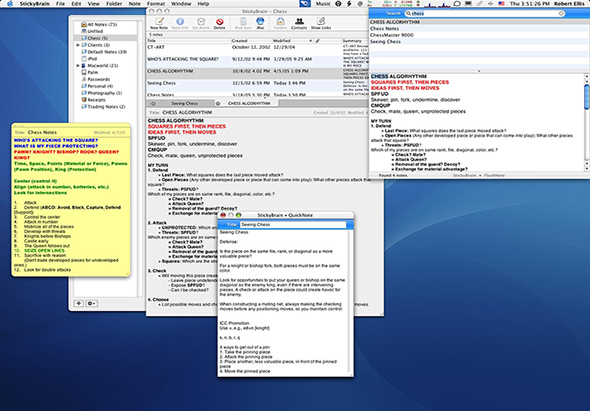Click the yellow Chess Notes sticky title

point(42,132)
